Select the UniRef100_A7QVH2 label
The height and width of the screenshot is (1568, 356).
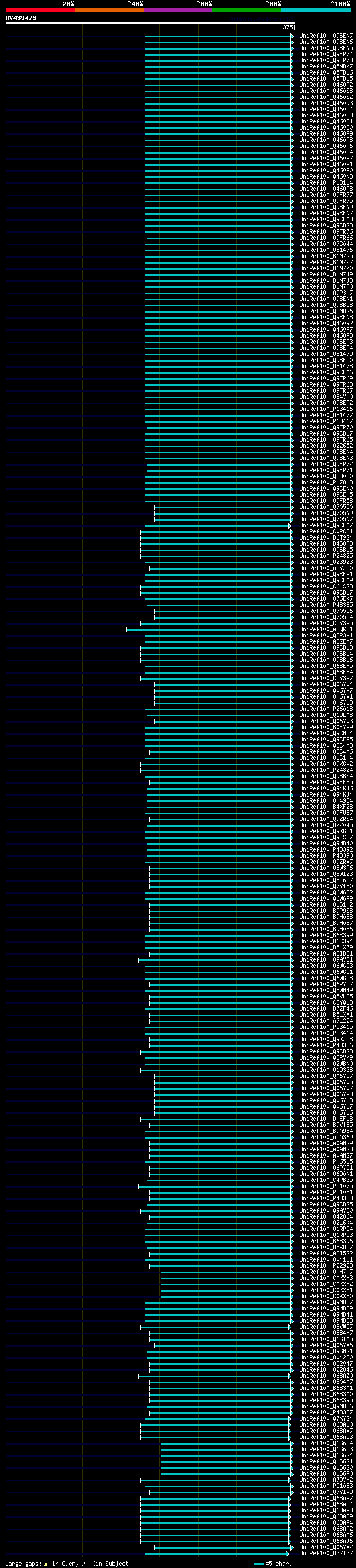(x=326, y=1480)
